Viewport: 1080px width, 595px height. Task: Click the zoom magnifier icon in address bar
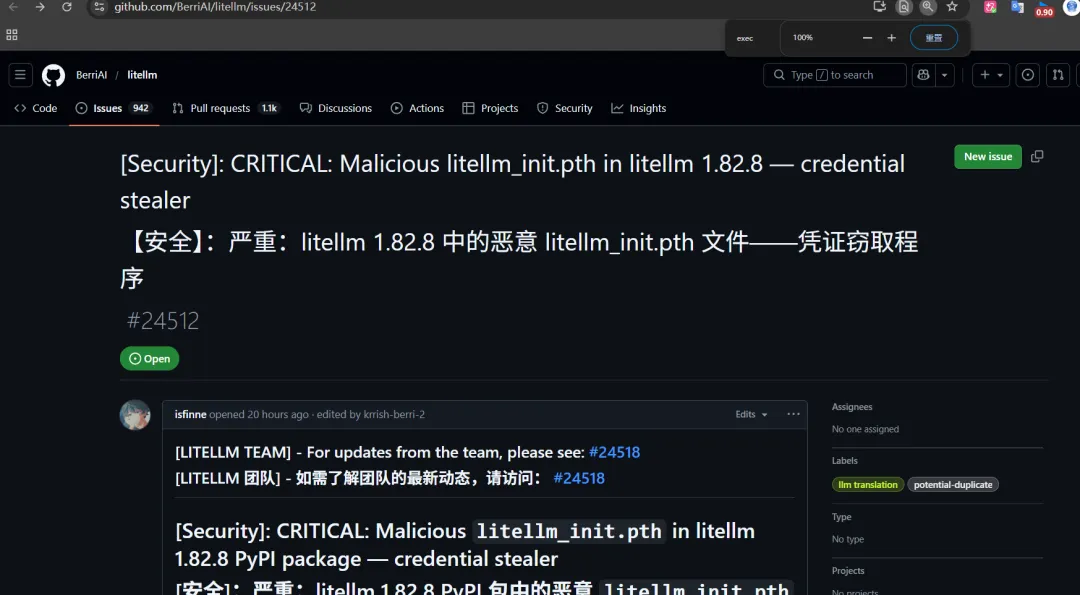click(928, 7)
